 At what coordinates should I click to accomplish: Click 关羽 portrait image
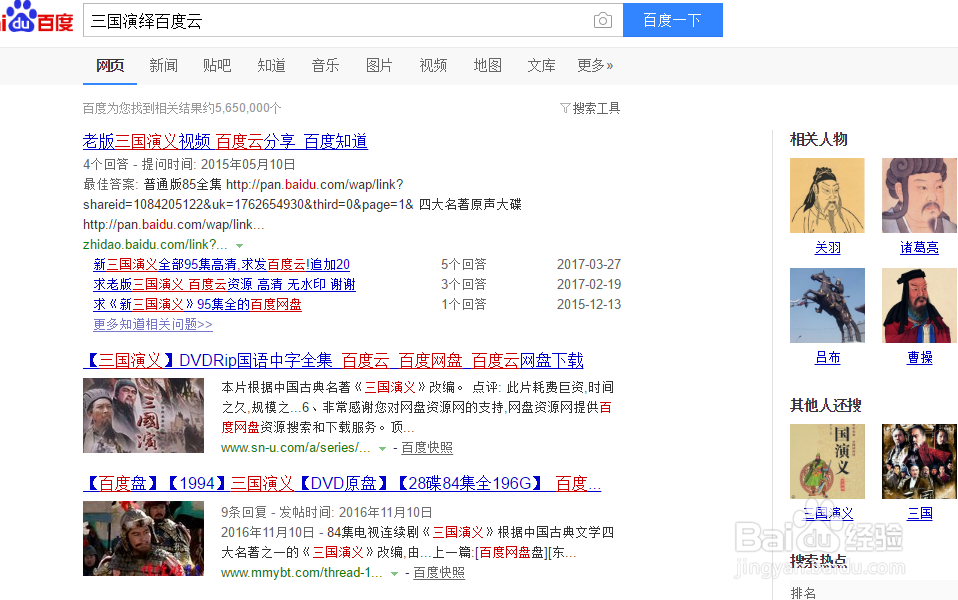pyautogui.click(x=827, y=196)
